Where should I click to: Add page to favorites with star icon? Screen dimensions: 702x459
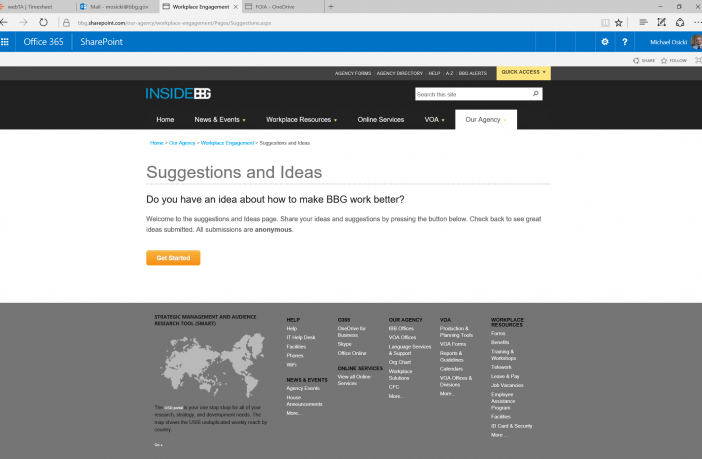click(x=618, y=21)
